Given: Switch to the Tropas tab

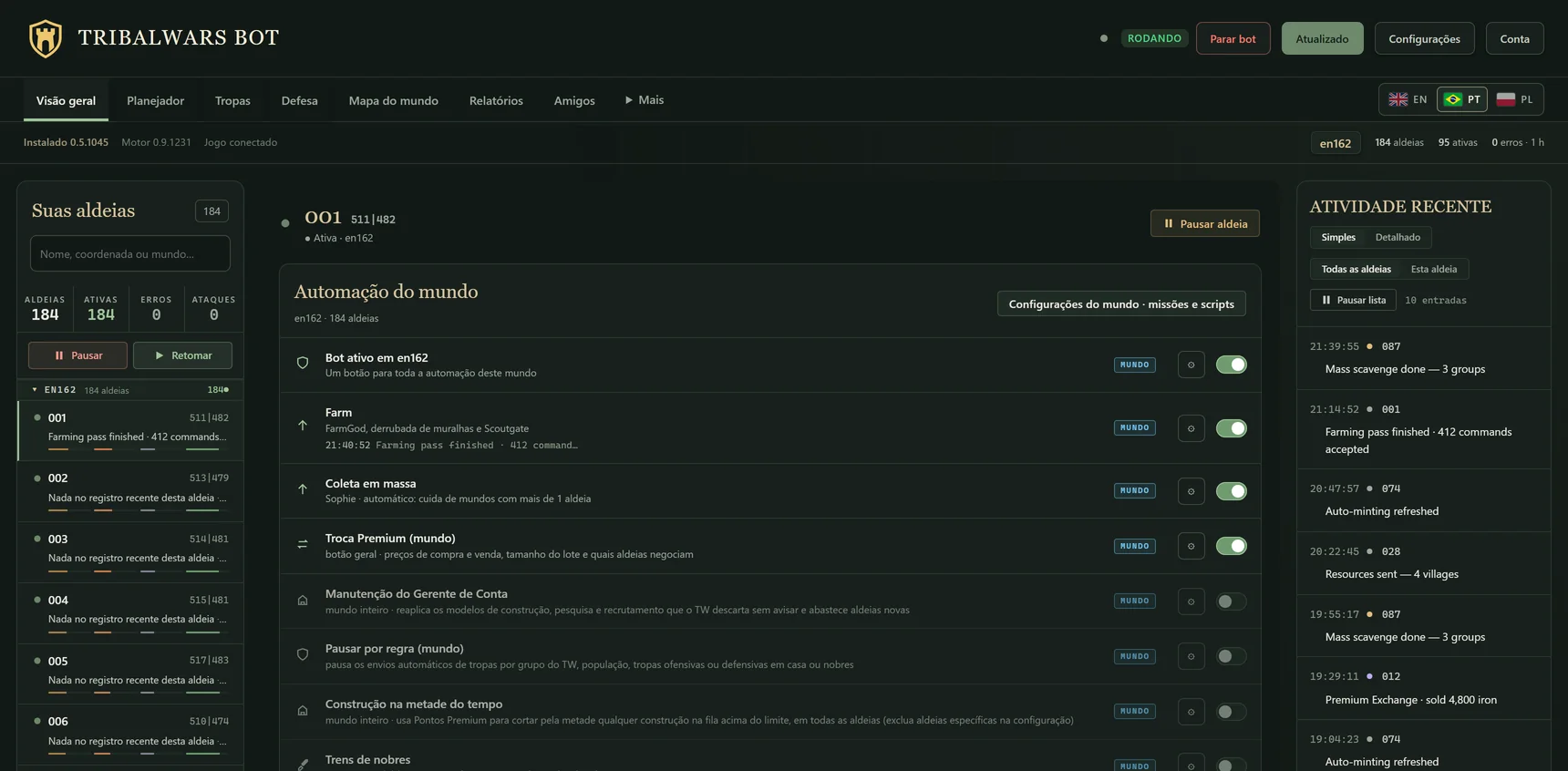Looking at the screenshot, I should pos(232,100).
